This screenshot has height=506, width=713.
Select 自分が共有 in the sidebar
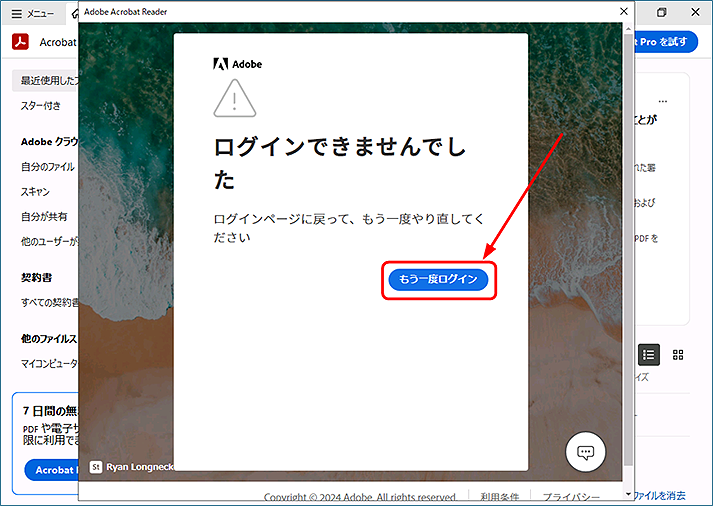tap(44, 216)
